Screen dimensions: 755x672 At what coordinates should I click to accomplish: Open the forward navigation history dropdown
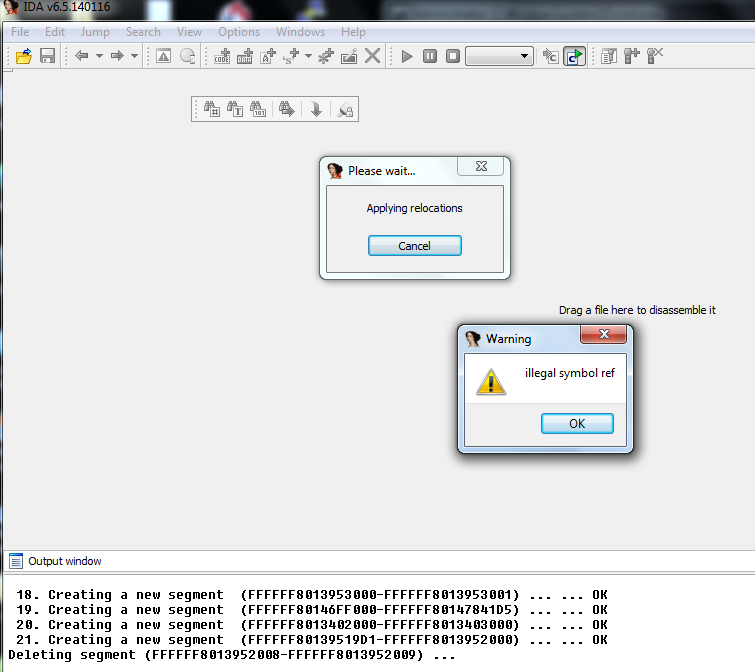point(134,56)
